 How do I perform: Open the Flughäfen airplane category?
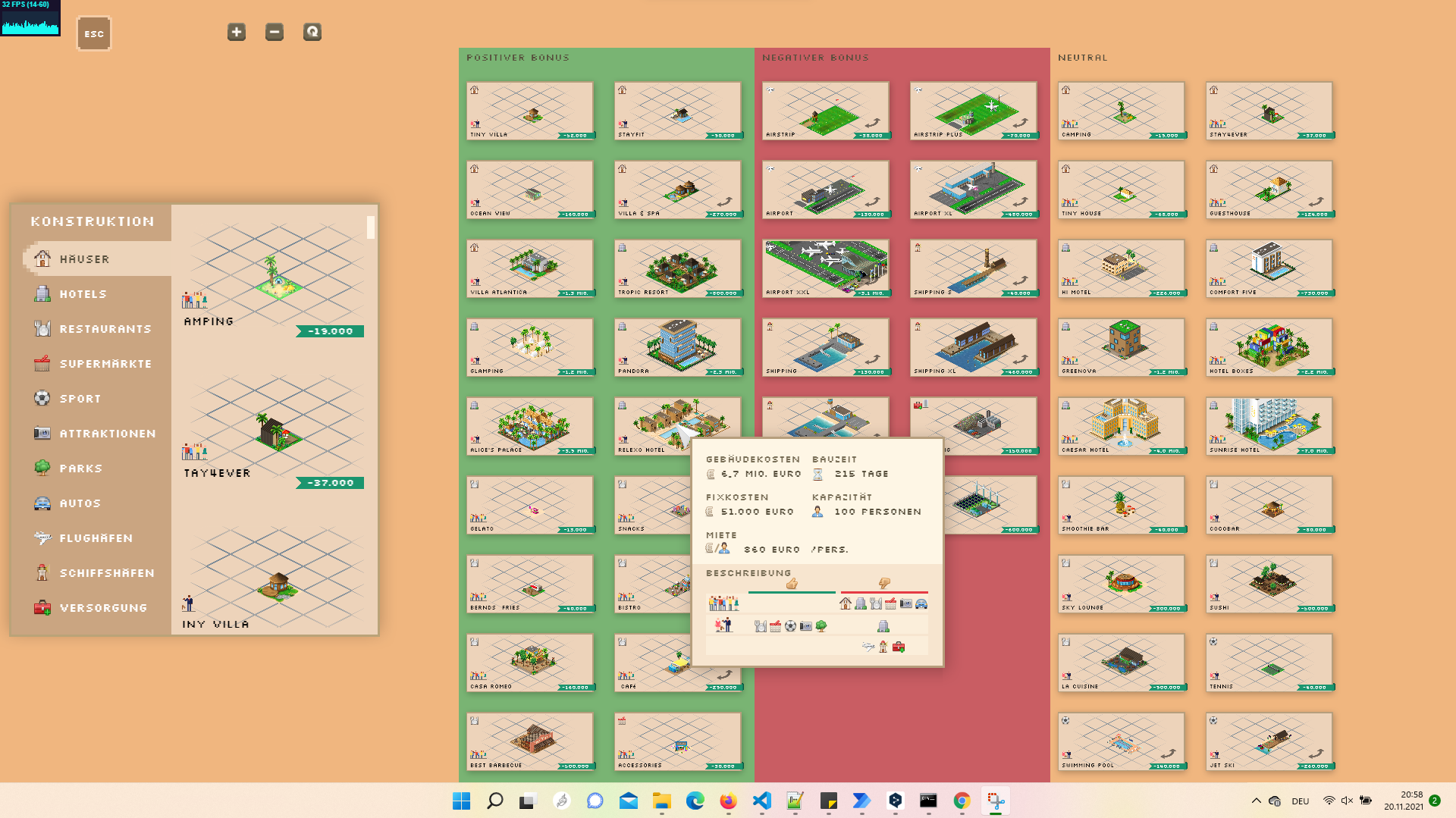point(96,538)
